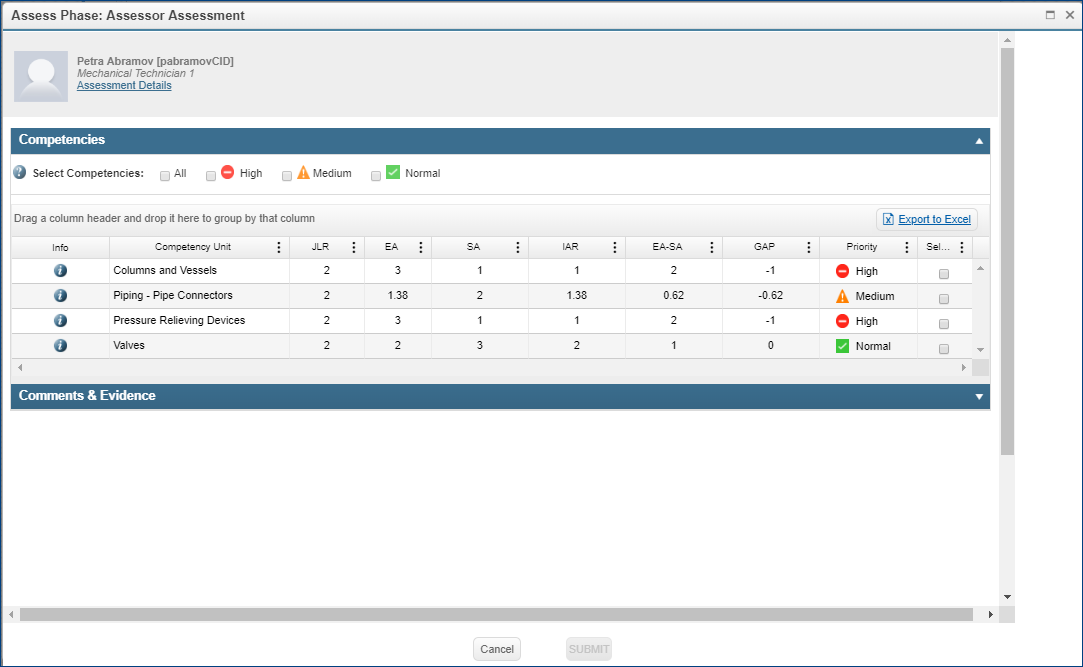The width and height of the screenshot is (1083, 667).
Task: Collapse the Competencies panel
Action: pyautogui.click(x=979, y=141)
